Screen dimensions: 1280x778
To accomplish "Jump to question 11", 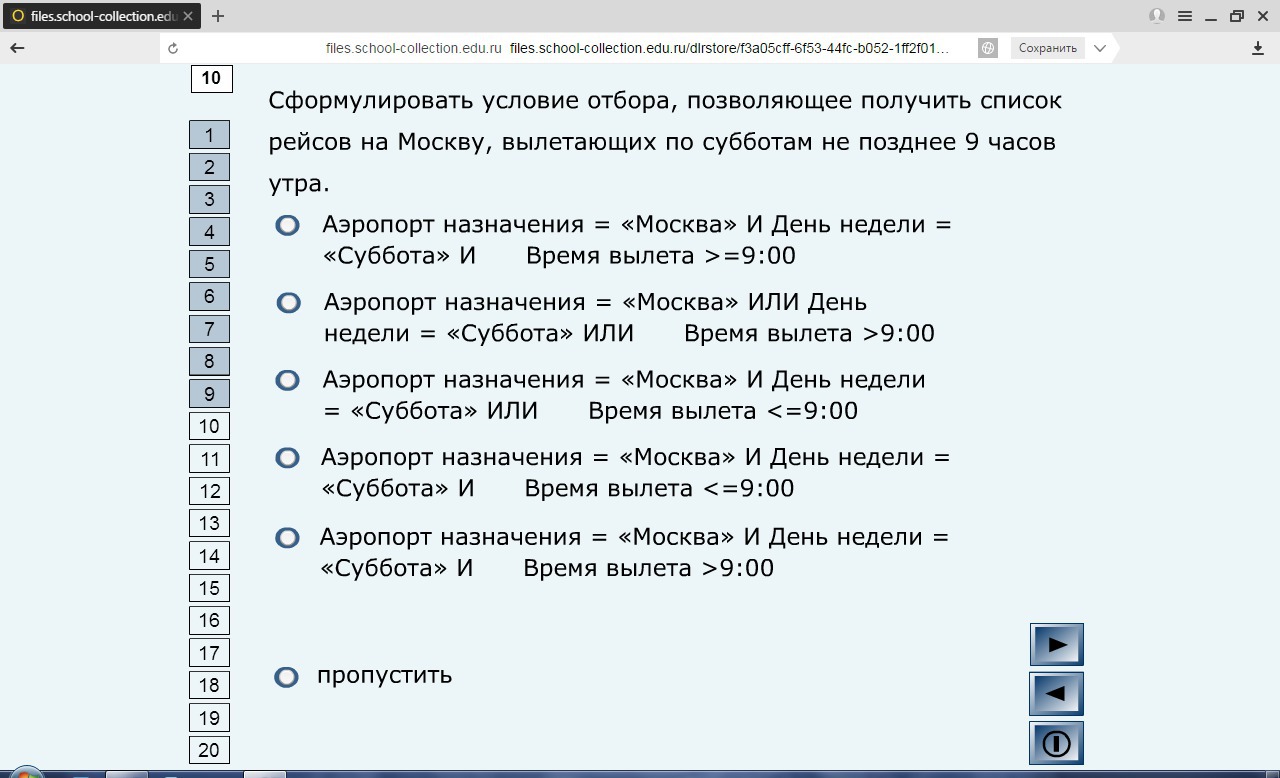I will (209, 459).
